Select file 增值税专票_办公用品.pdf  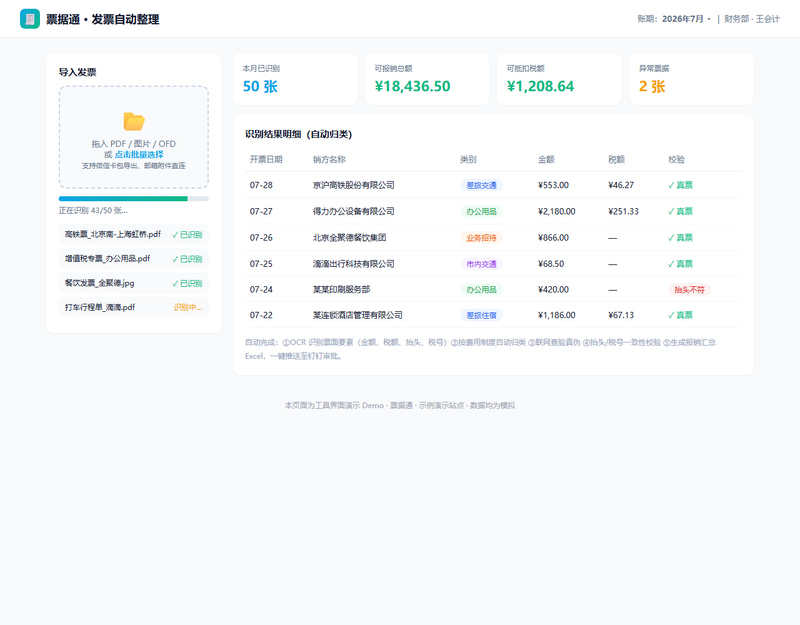pos(134,259)
